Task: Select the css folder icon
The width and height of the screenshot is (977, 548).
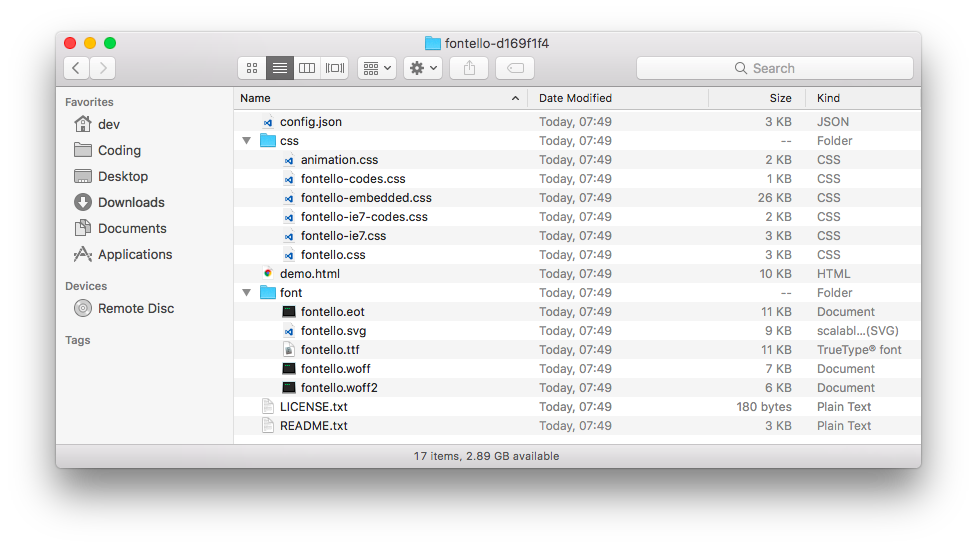Action: 268,140
